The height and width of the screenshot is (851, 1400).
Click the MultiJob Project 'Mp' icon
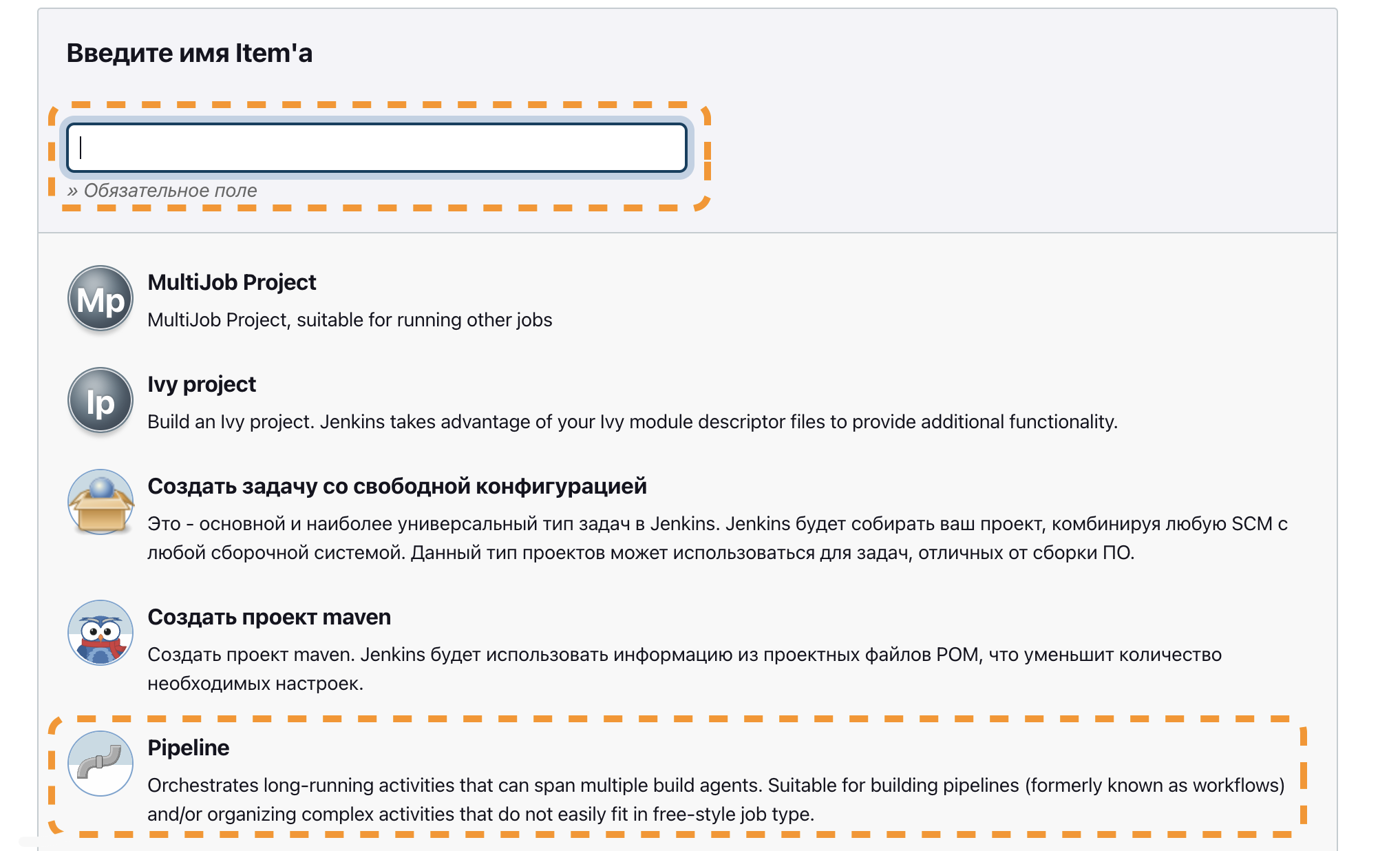pos(100,299)
